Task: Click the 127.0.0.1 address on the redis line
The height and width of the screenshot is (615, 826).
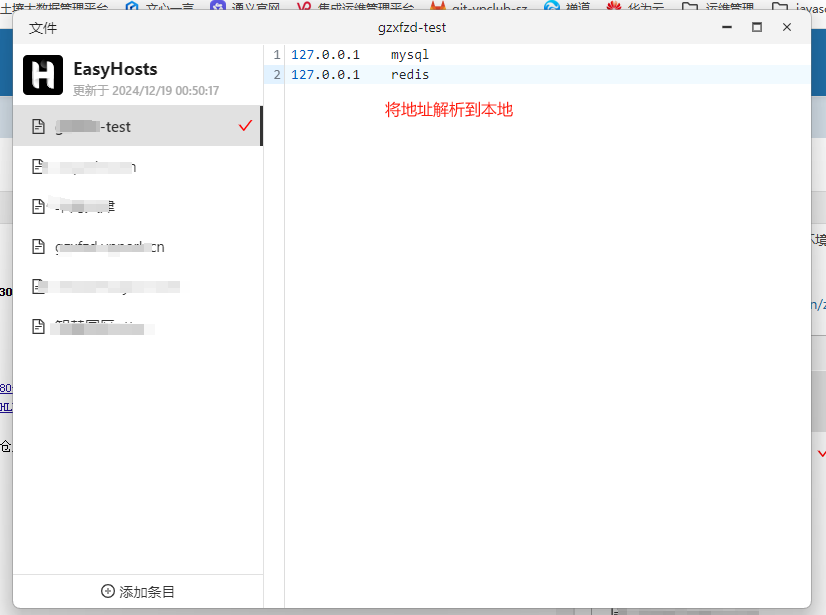Action: 326,75
